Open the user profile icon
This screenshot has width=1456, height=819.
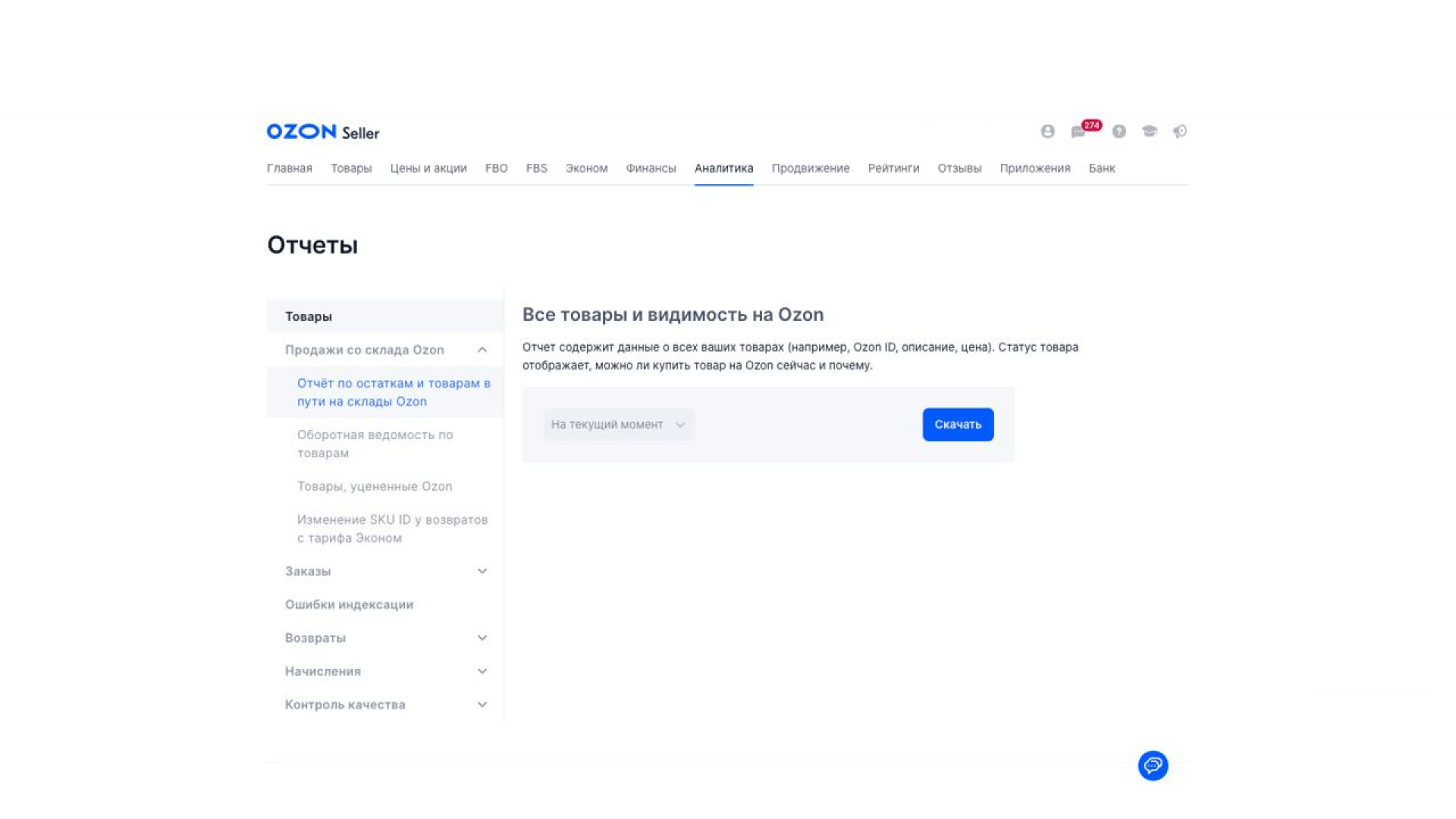(1047, 131)
